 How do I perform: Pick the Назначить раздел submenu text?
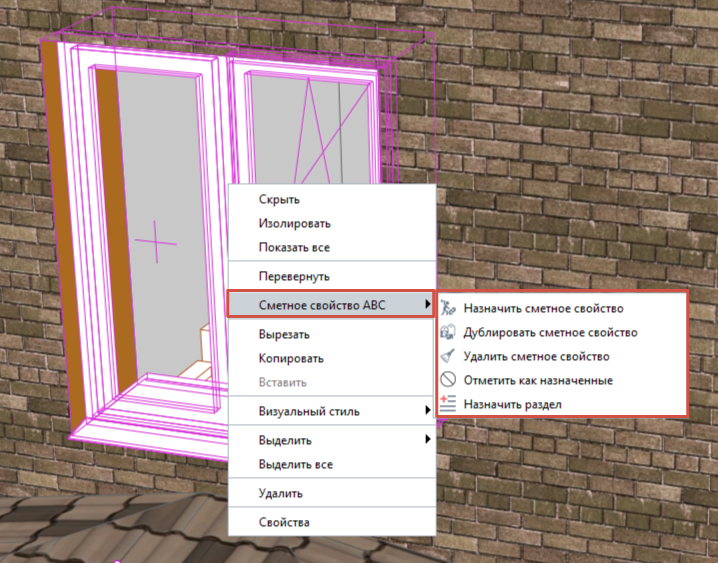pos(512,405)
